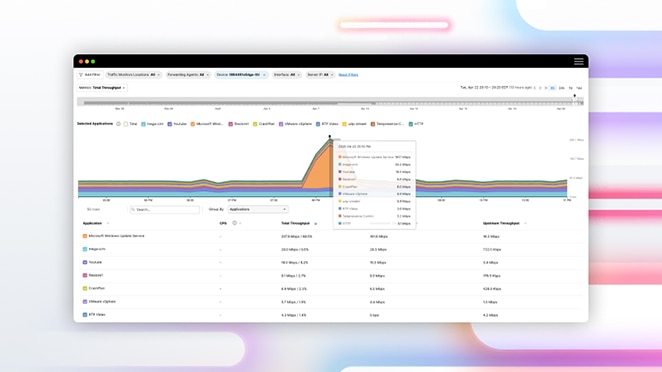Select the highlighted short time range tab

pos(552,88)
